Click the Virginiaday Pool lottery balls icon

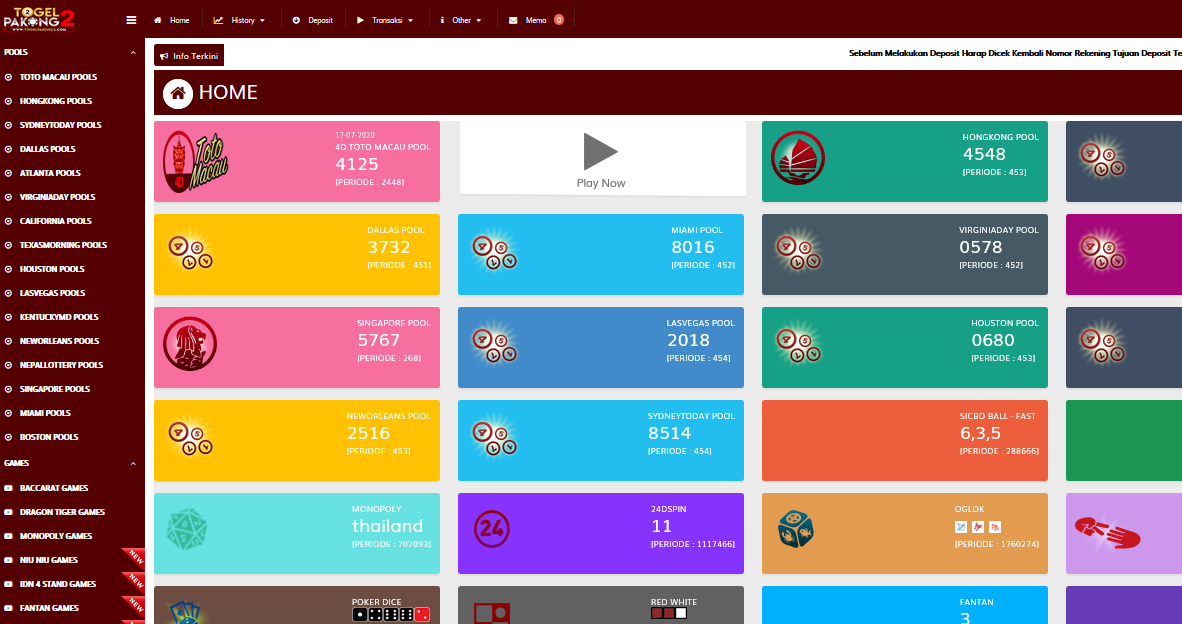pyautogui.click(x=799, y=252)
